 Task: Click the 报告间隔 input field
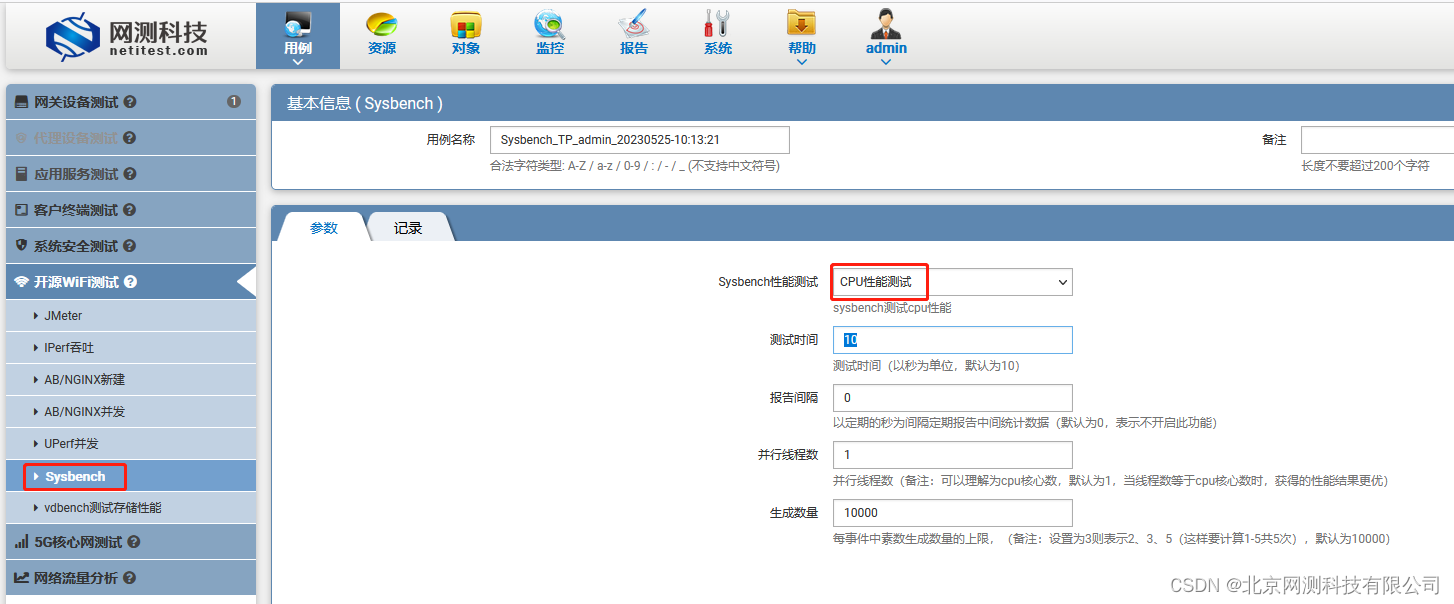pyautogui.click(x=952, y=398)
